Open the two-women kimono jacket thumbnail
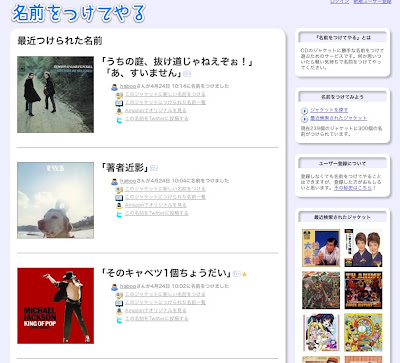This screenshot has height=363, width=400. [363, 248]
